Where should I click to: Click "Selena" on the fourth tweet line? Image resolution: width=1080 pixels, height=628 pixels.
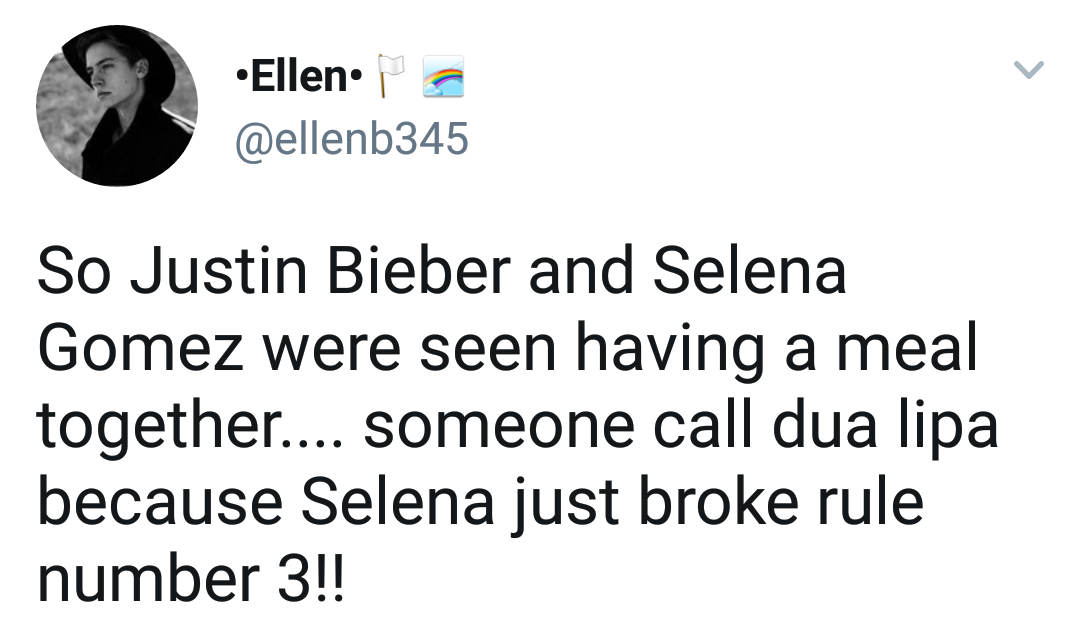397,503
